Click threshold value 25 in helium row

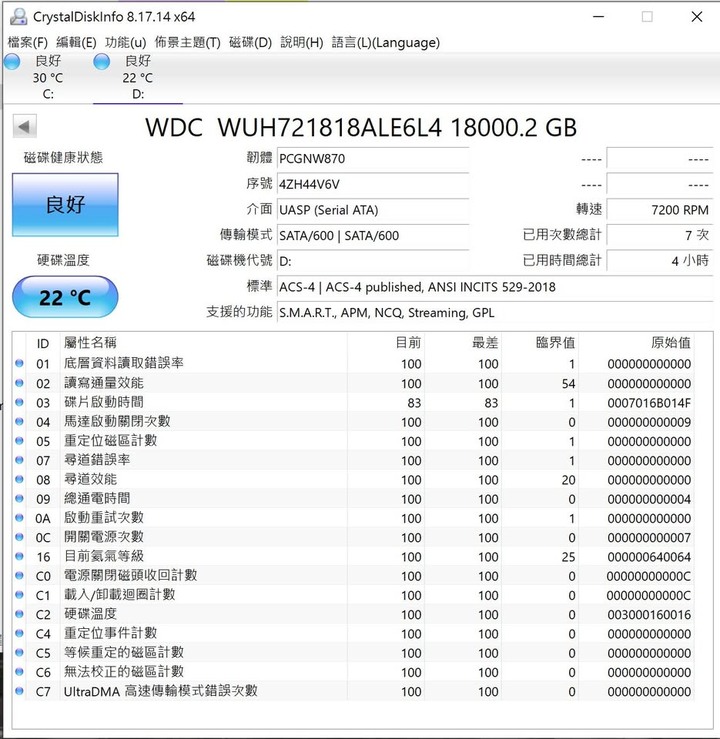click(x=568, y=557)
